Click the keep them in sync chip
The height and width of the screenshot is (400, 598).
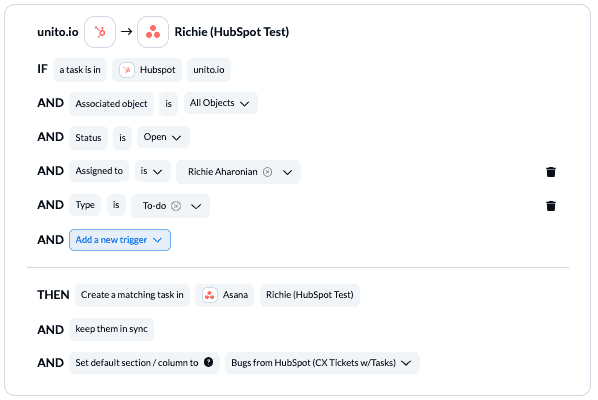point(111,329)
